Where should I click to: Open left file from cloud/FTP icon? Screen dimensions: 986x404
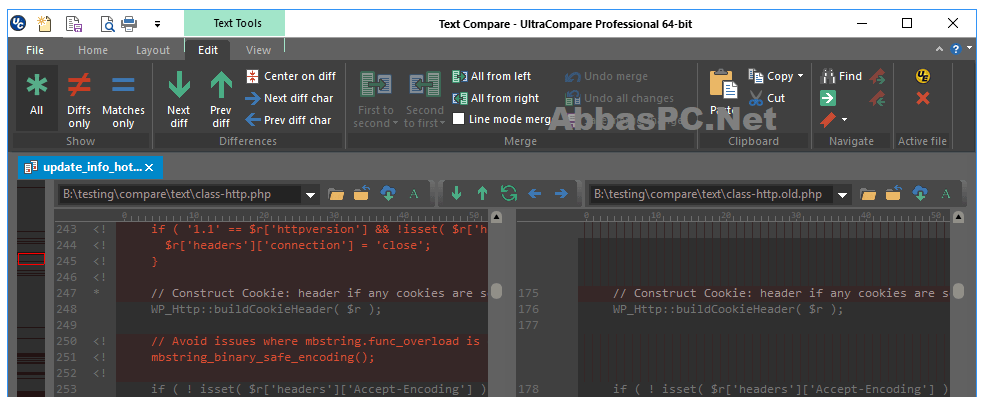click(x=388, y=194)
